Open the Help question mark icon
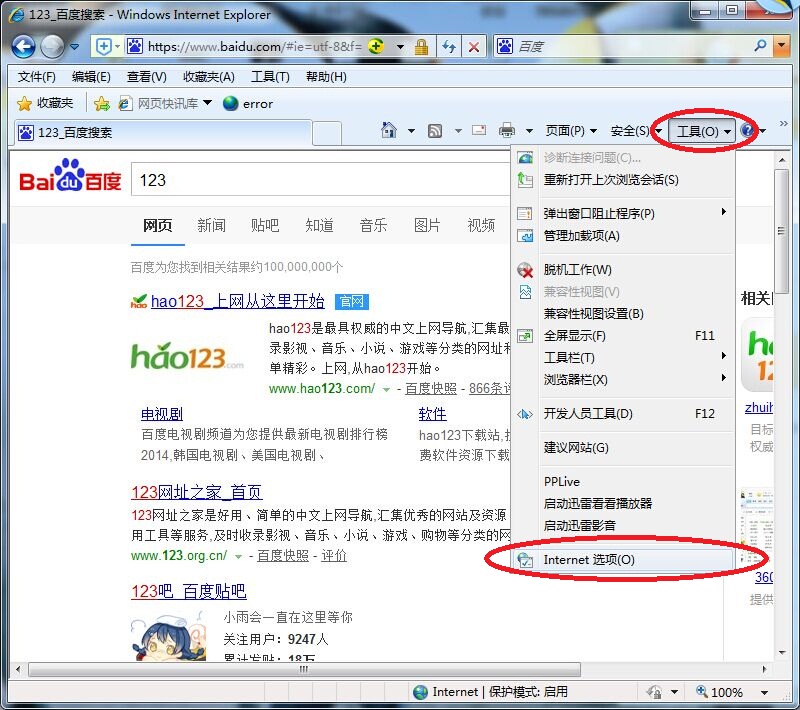This screenshot has height=710, width=800. (747, 131)
